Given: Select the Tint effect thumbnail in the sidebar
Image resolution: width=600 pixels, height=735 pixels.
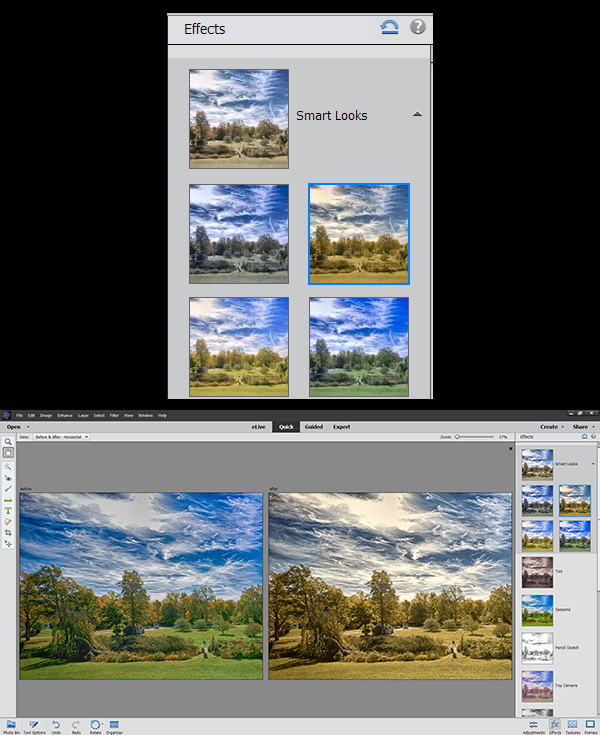Looking at the screenshot, I should 538,572.
